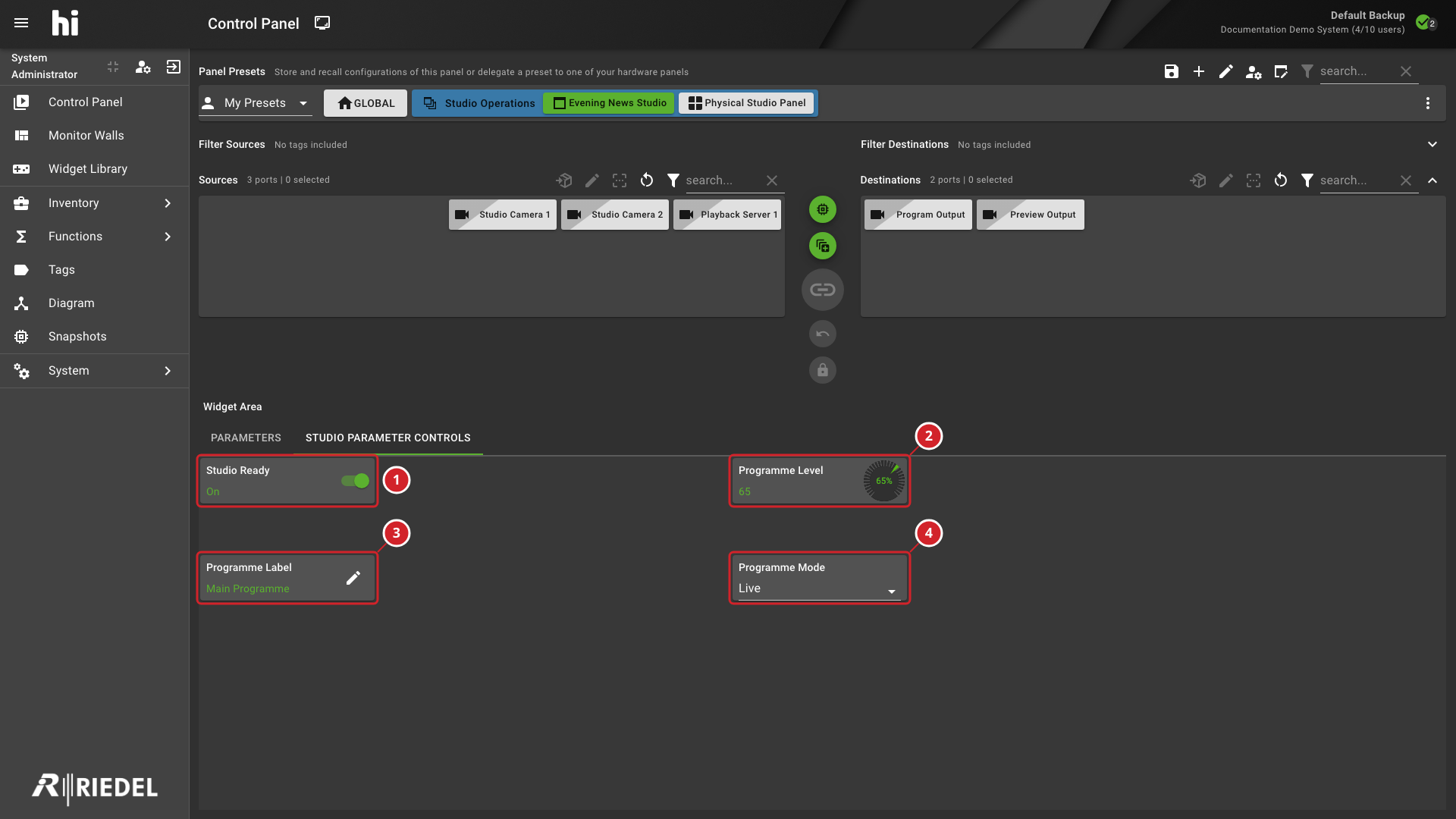
Task: Open the Programme Mode dropdown
Action: click(x=819, y=588)
